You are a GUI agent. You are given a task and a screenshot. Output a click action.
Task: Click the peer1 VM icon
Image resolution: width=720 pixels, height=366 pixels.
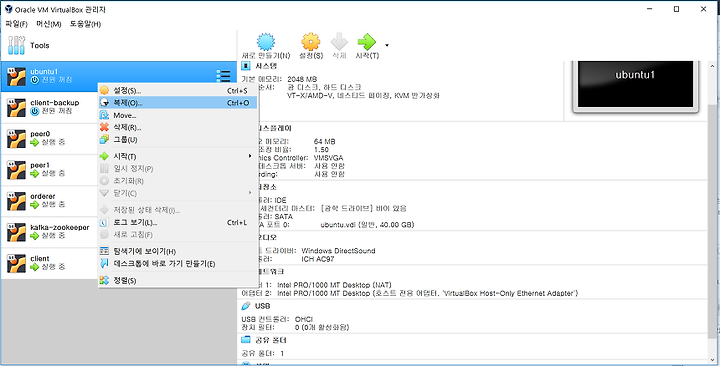[16, 170]
